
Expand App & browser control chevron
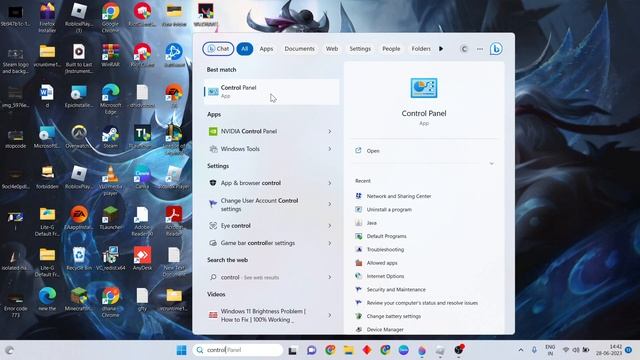tap(330, 183)
